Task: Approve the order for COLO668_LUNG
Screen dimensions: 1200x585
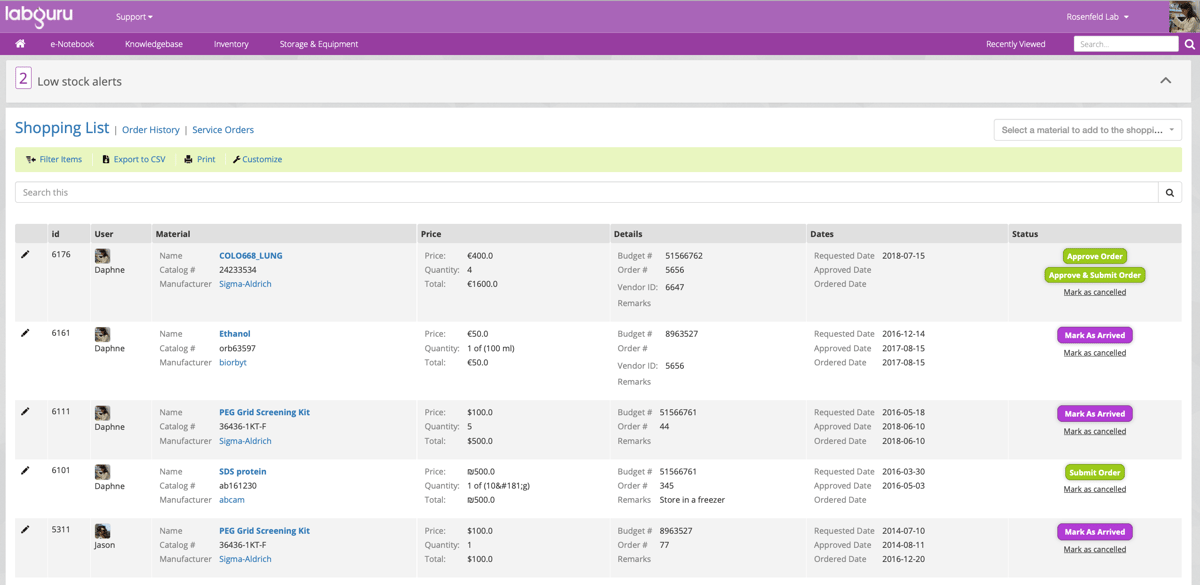Action: (x=1094, y=255)
